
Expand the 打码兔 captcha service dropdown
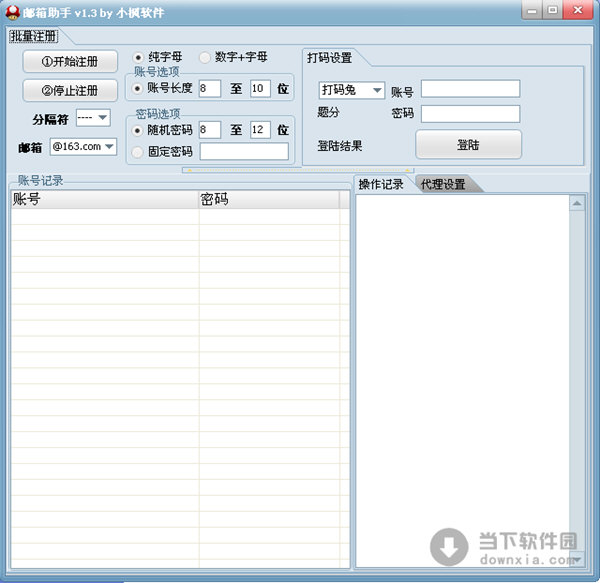(x=351, y=90)
